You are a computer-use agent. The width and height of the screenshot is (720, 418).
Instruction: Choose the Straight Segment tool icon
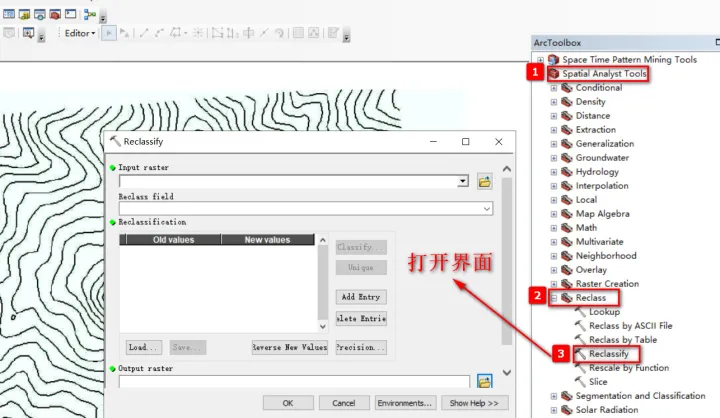[144, 33]
